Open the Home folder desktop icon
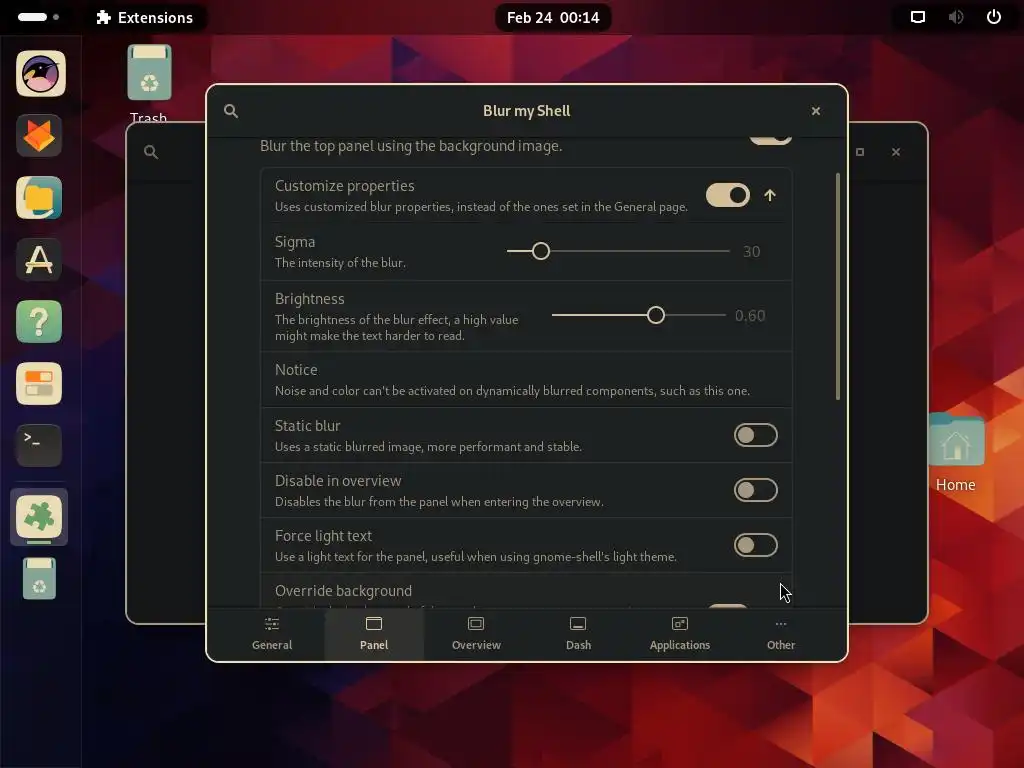The height and width of the screenshot is (768, 1024). click(x=955, y=453)
